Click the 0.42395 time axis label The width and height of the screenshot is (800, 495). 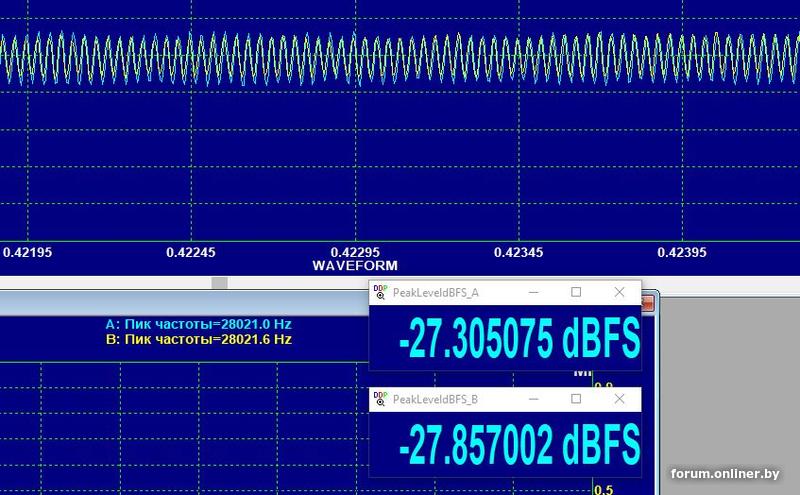(682, 252)
